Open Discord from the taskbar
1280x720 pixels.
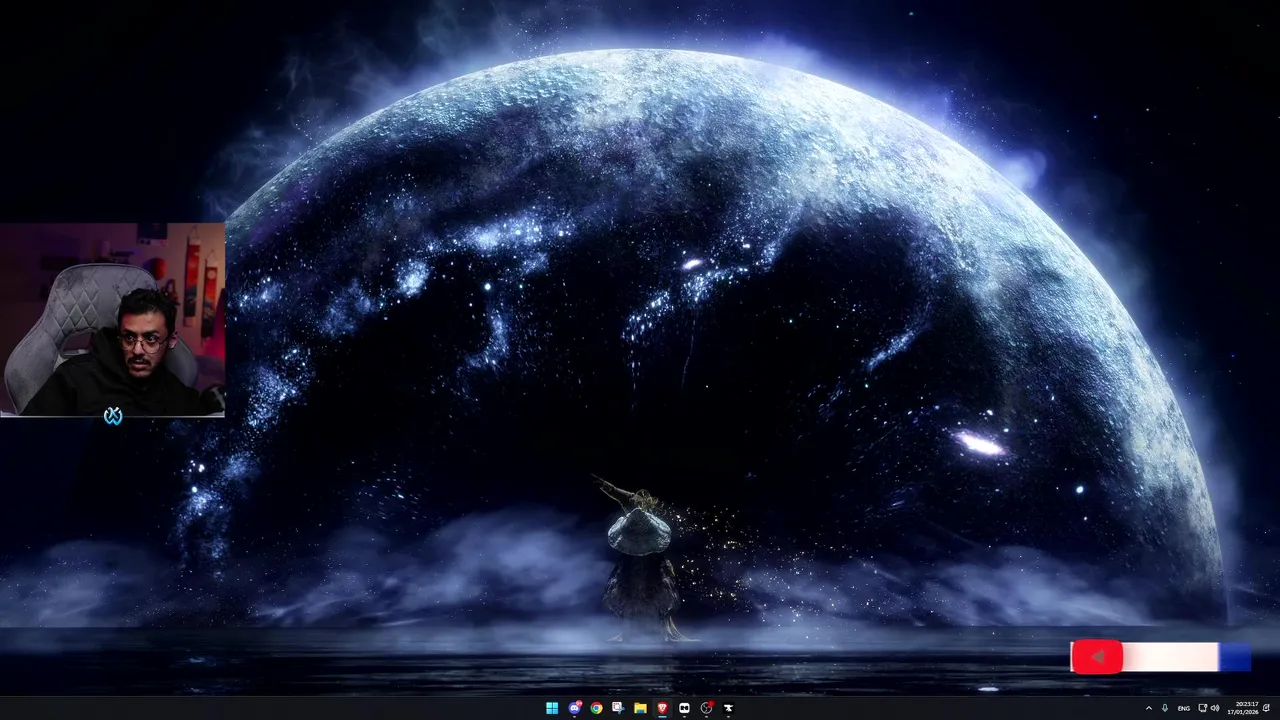point(574,708)
